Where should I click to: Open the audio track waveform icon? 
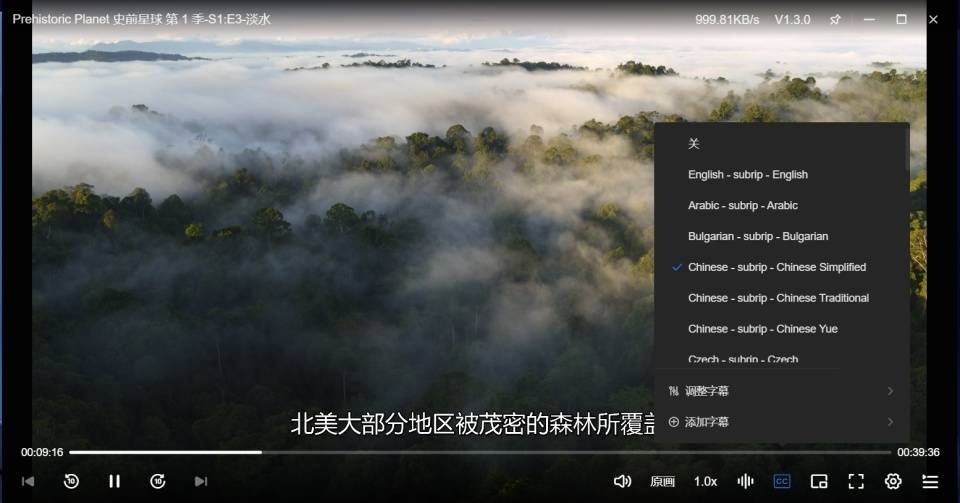(x=745, y=481)
